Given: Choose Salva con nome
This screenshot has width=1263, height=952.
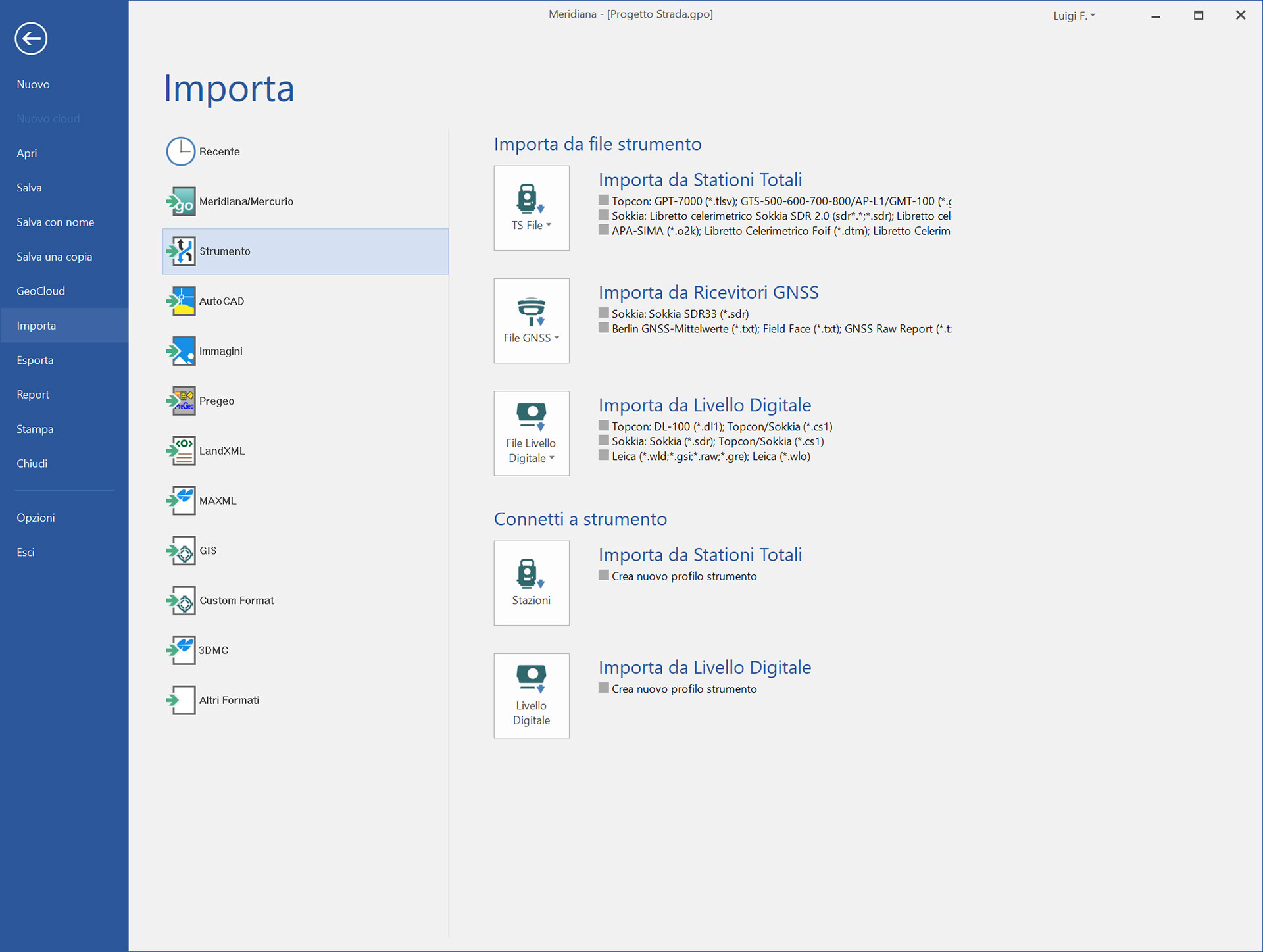Looking at the screenshot, I should click(55, 222).
